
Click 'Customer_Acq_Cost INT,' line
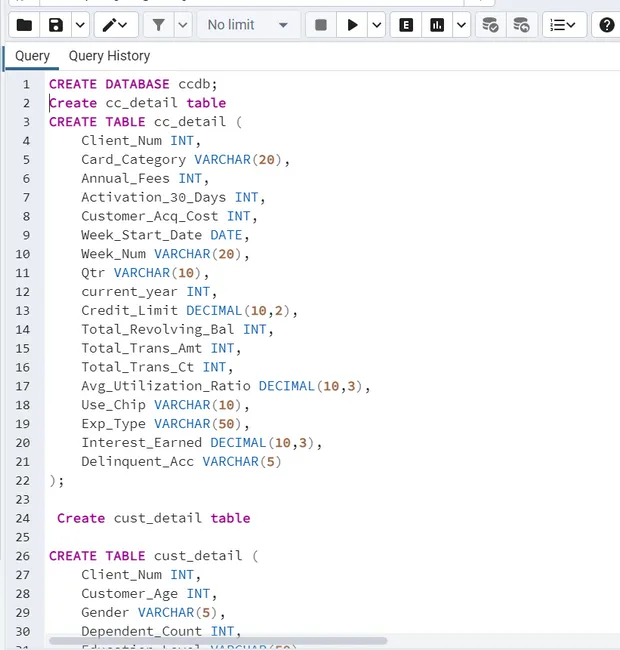pos(169,216)
